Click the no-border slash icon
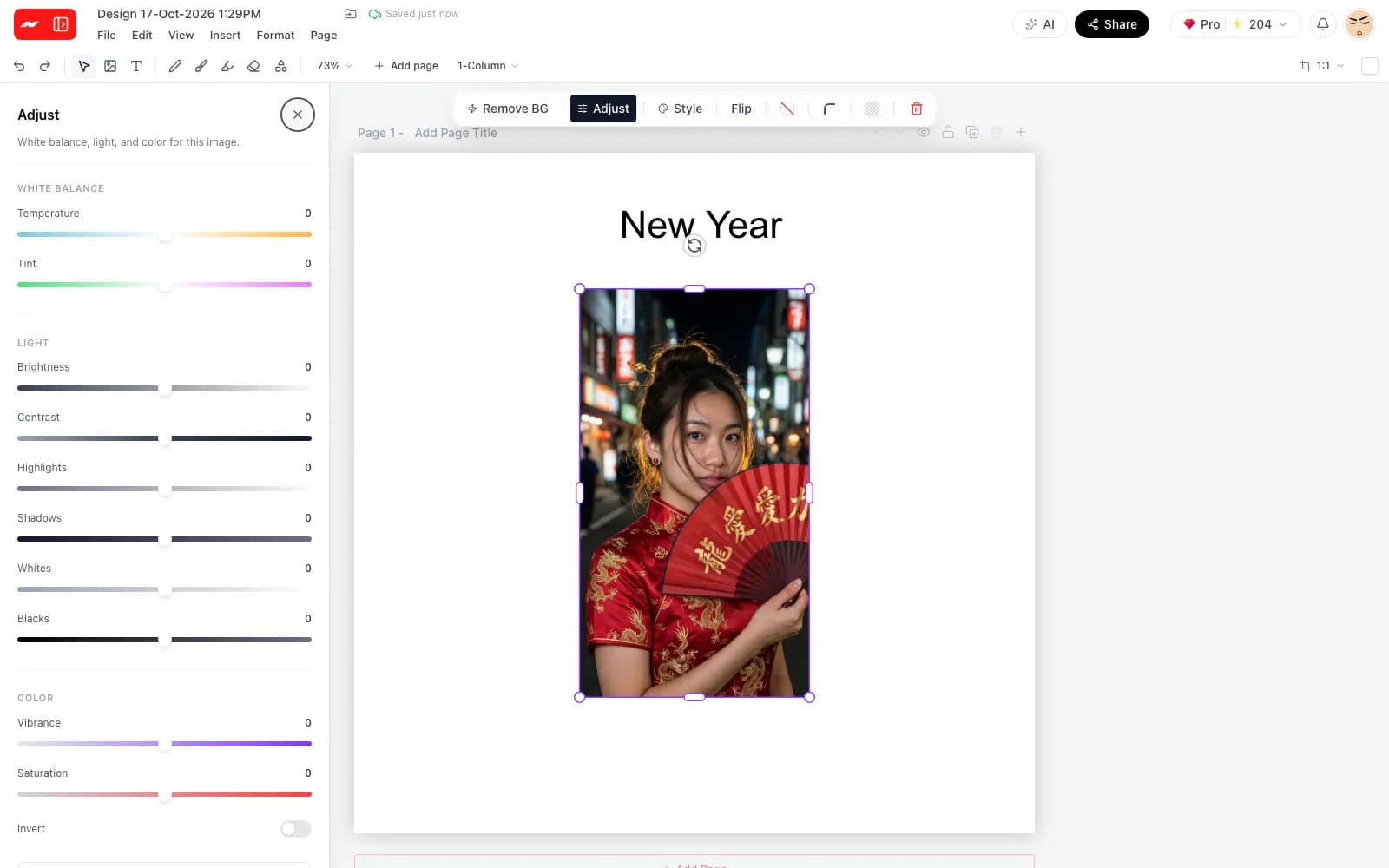Viewport: 1389px width, 868px height. pyautogui.click(x=787, y=108)
